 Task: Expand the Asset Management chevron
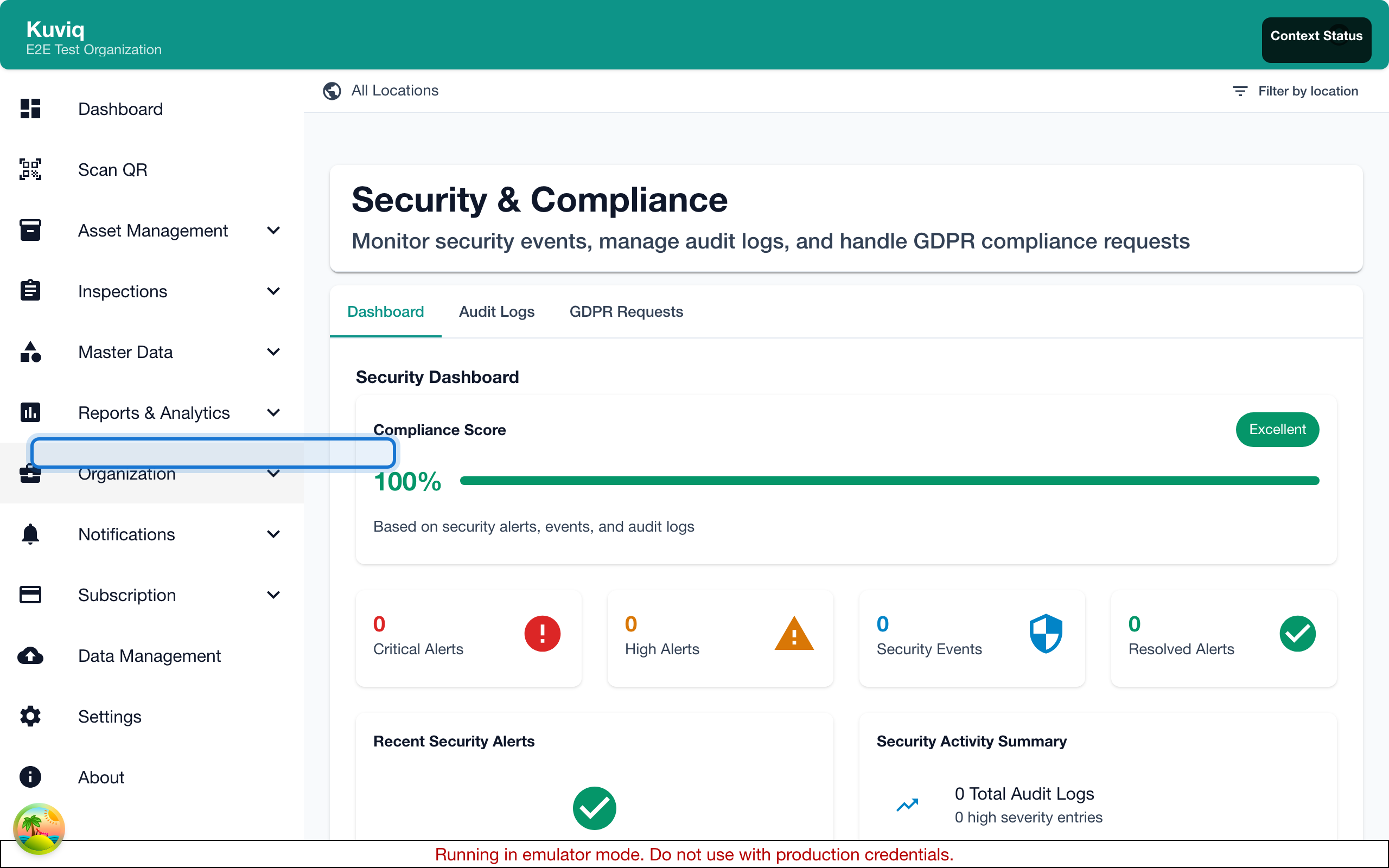(x=274, y=230)
